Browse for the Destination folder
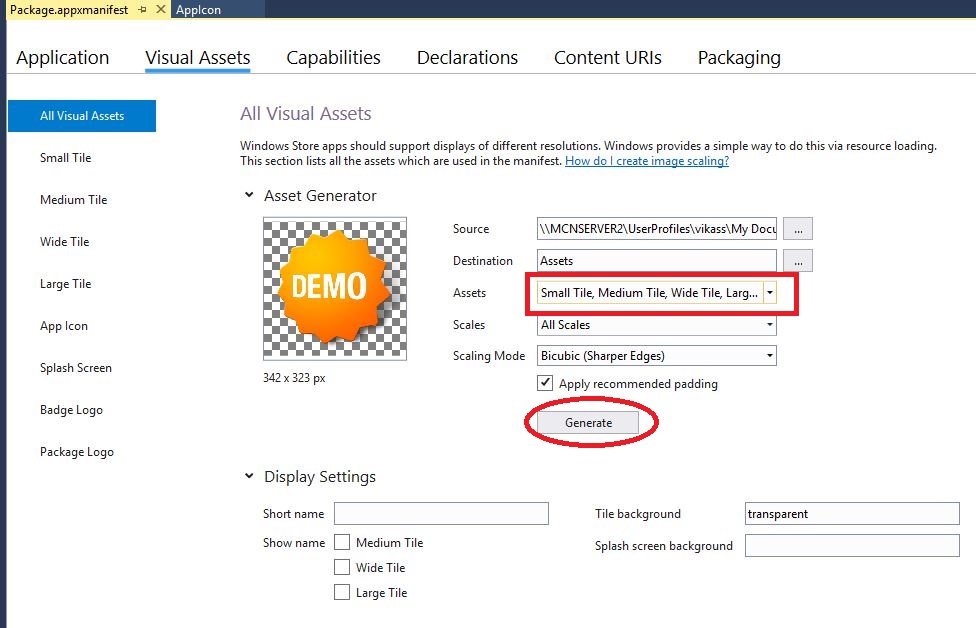Screen dimensions: 976x628 point(797,261)
